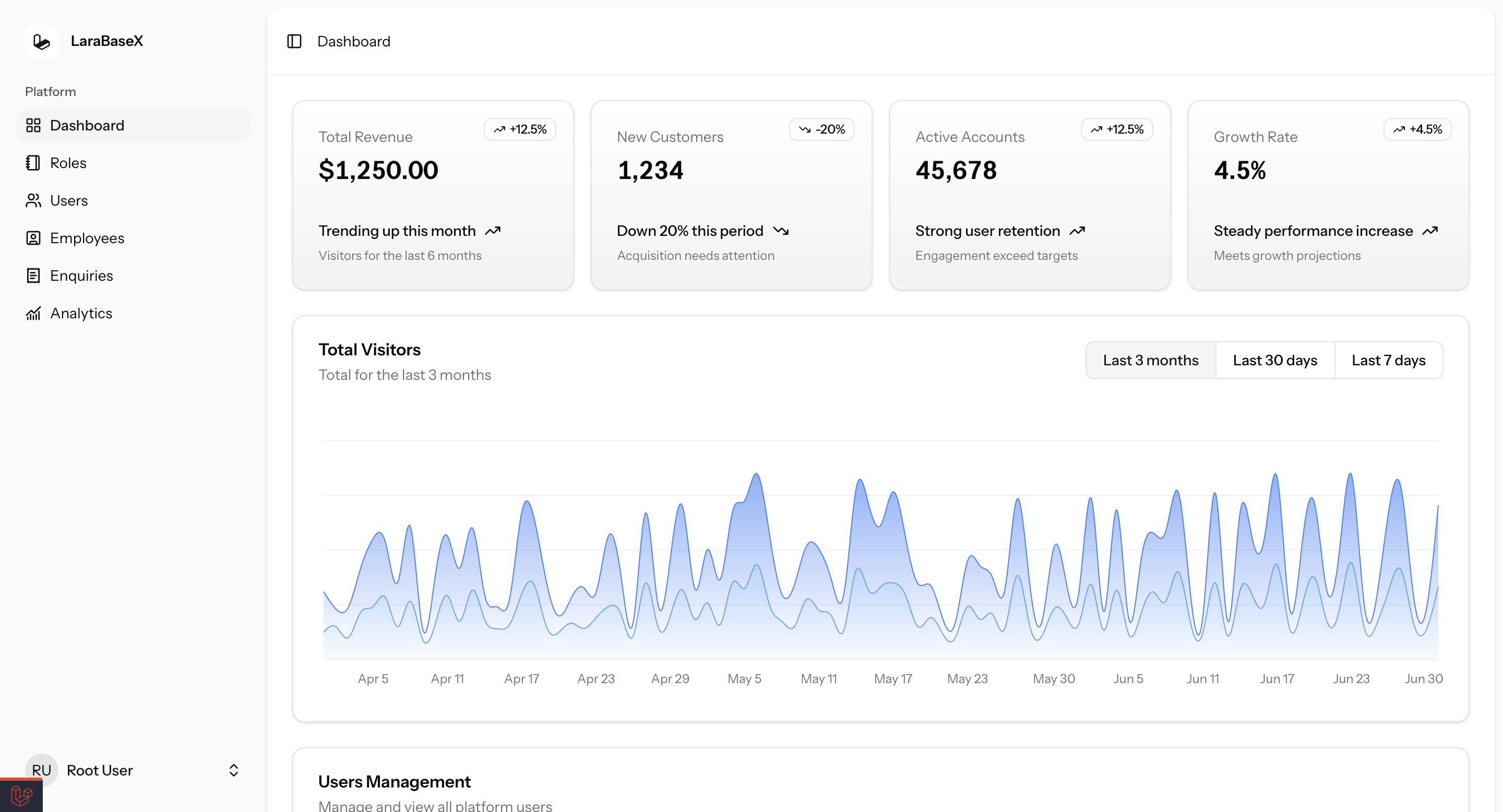Click the Root User name label
Screen dimensions: 1503x812
[100, 770]
